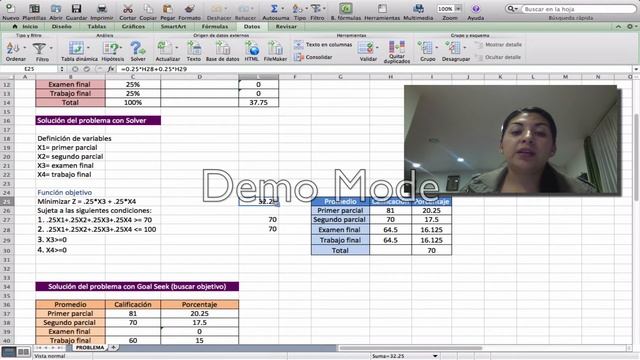Save with the Guardar icon

76,9
